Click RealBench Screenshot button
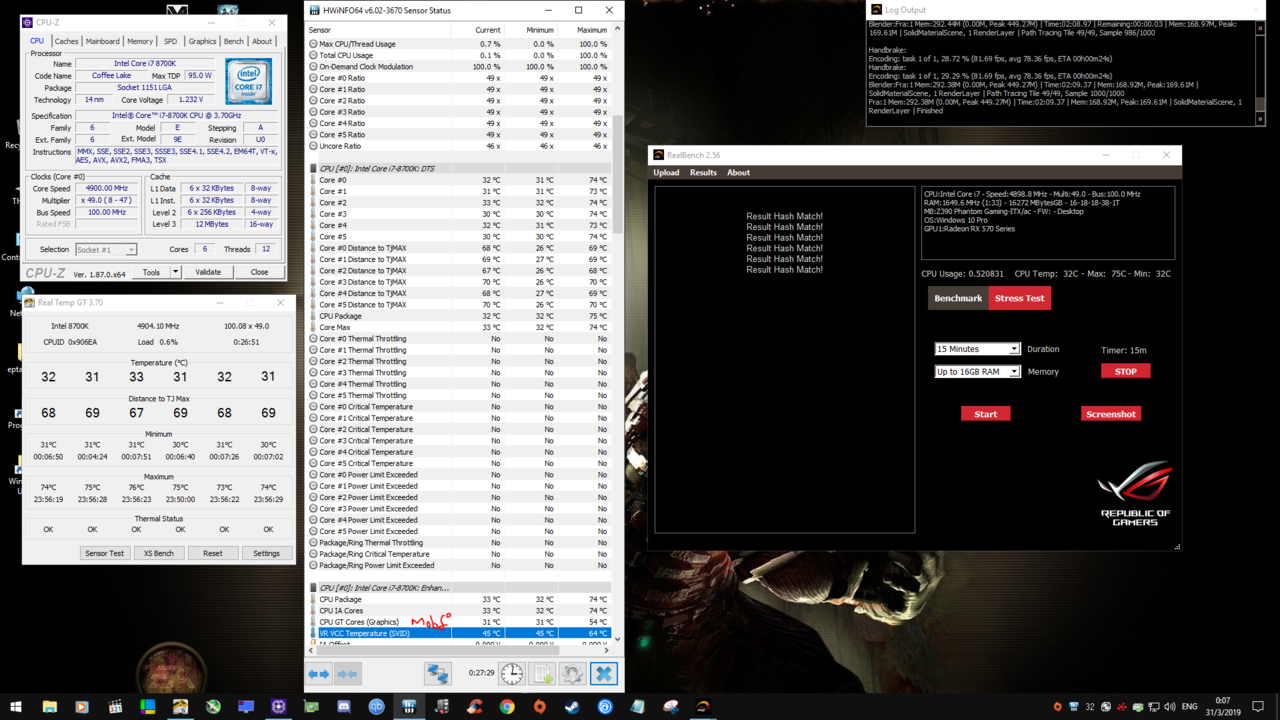This screenshot has width=1280, height=720. coord(1111,413)
